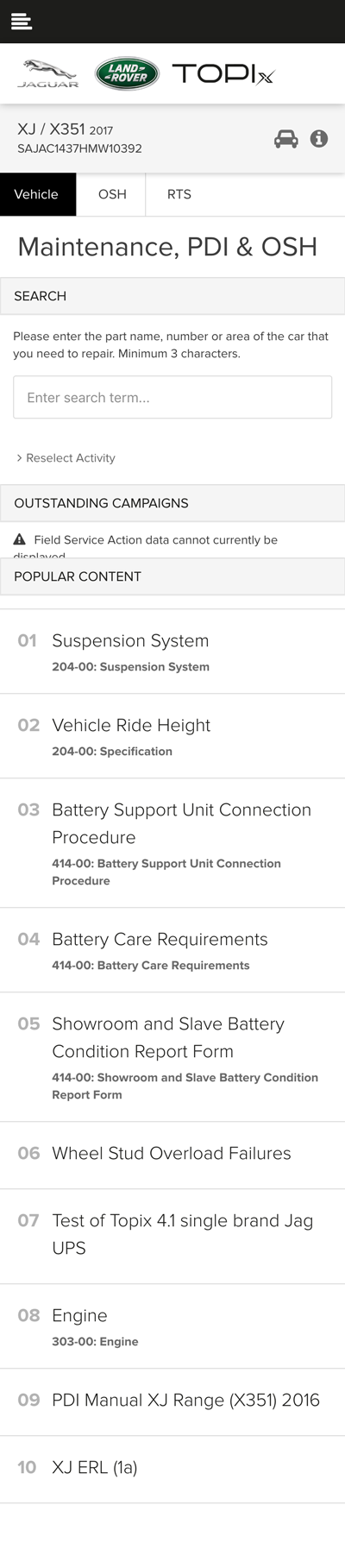The height and width of the screenshot is (1568, 345).
Task: Show vehicle information via info icon
Action: coord(319,139)
